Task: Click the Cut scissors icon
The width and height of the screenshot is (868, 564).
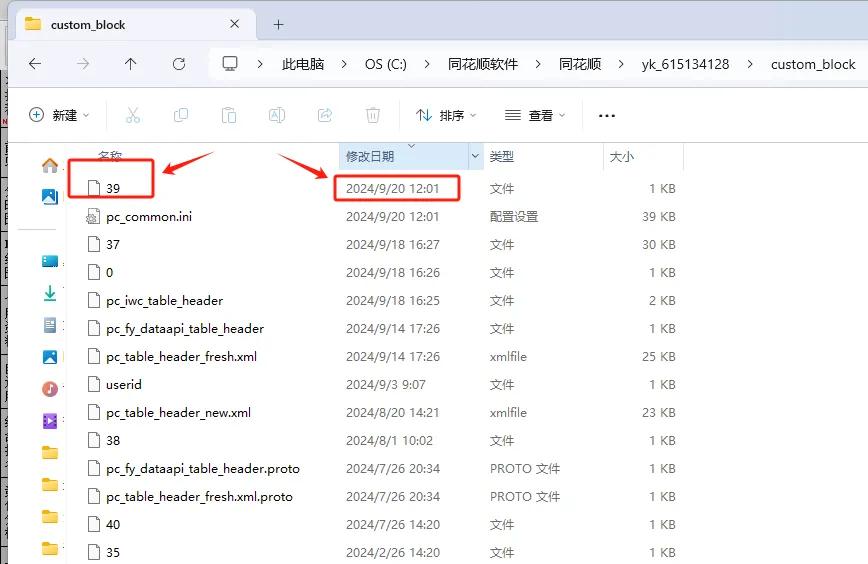Action: tap(133, 115)
